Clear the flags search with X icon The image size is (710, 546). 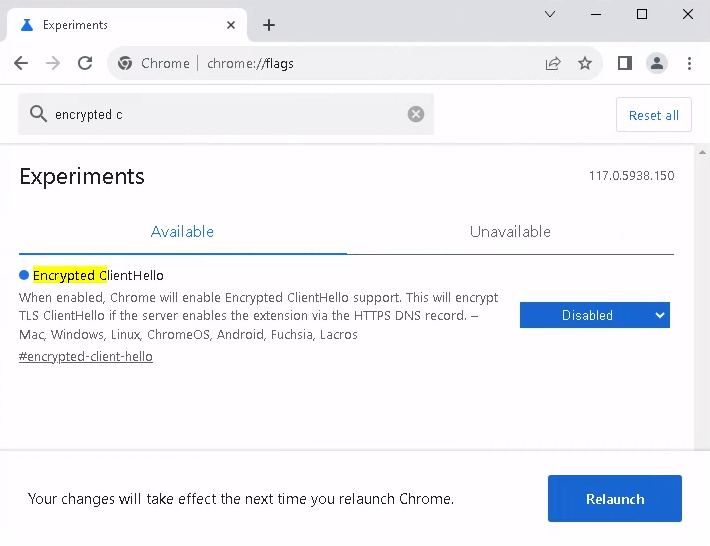[x=416, y=114]
